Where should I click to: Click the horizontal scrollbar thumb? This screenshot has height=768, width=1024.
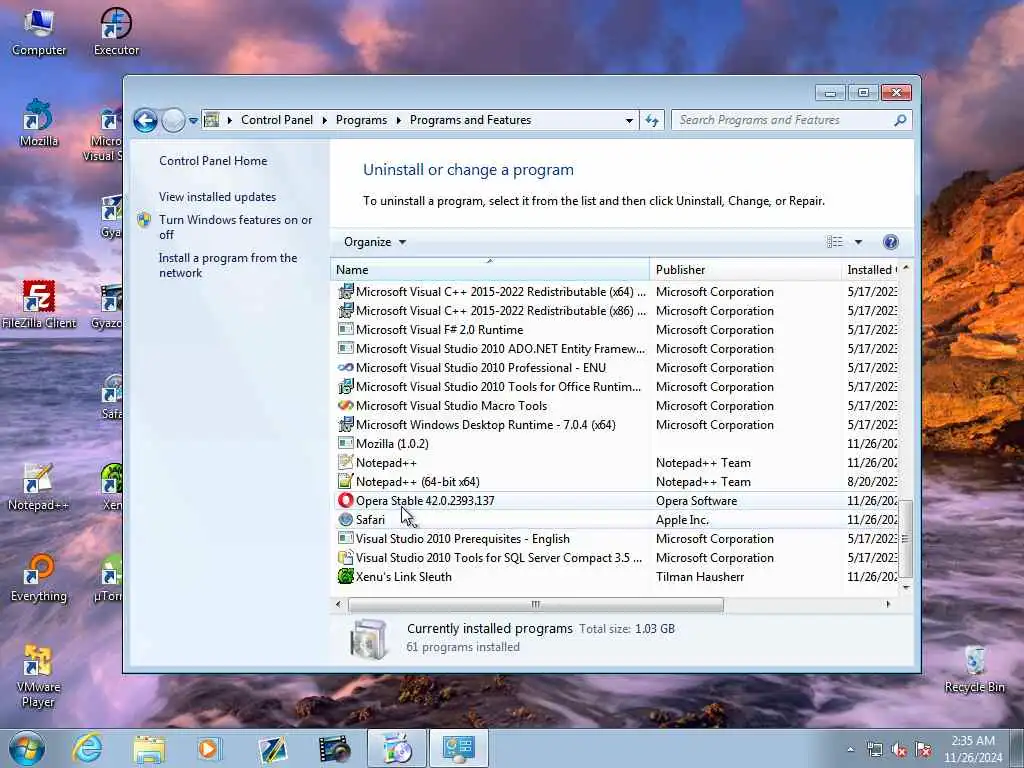click(536, 605)
